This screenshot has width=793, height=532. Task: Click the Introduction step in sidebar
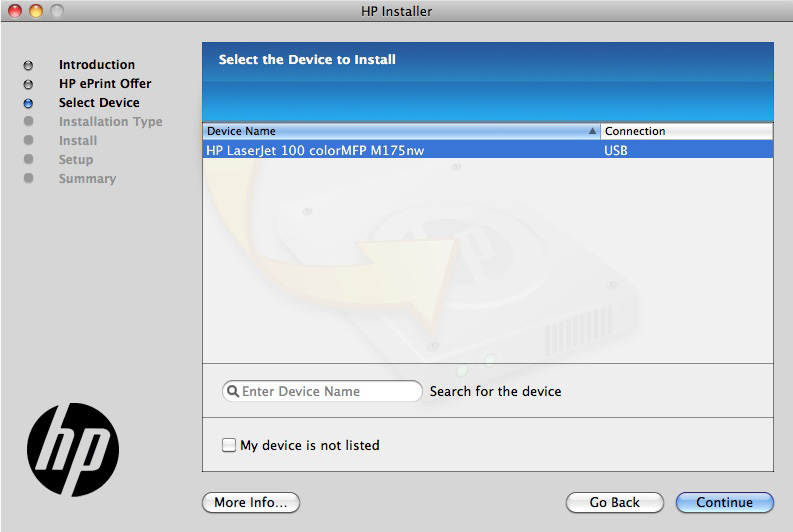(97, 65)
